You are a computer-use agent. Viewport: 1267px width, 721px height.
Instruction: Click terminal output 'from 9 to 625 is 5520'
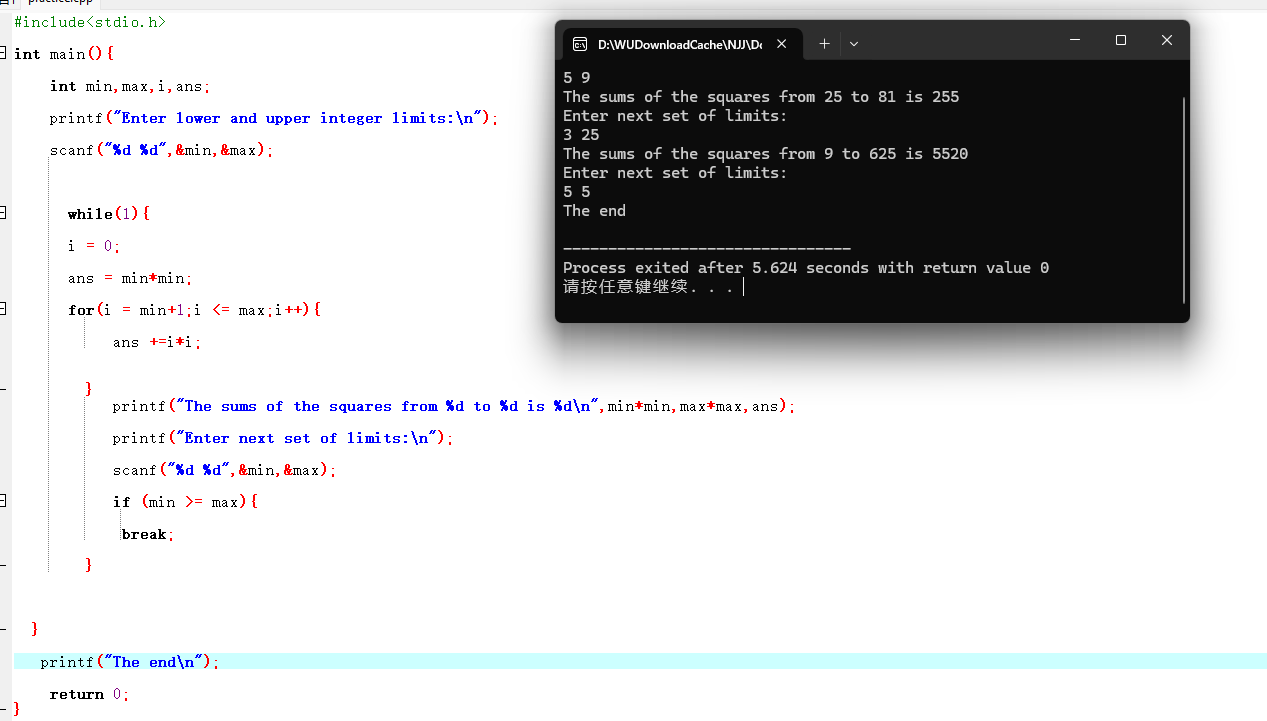tap(873, 153)
